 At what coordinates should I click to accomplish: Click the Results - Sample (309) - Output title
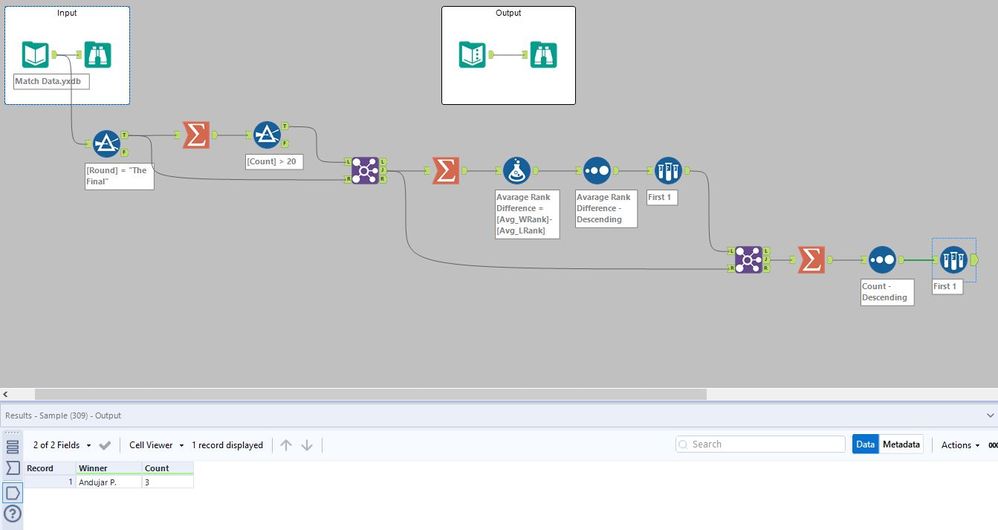(x=63, y=415)
